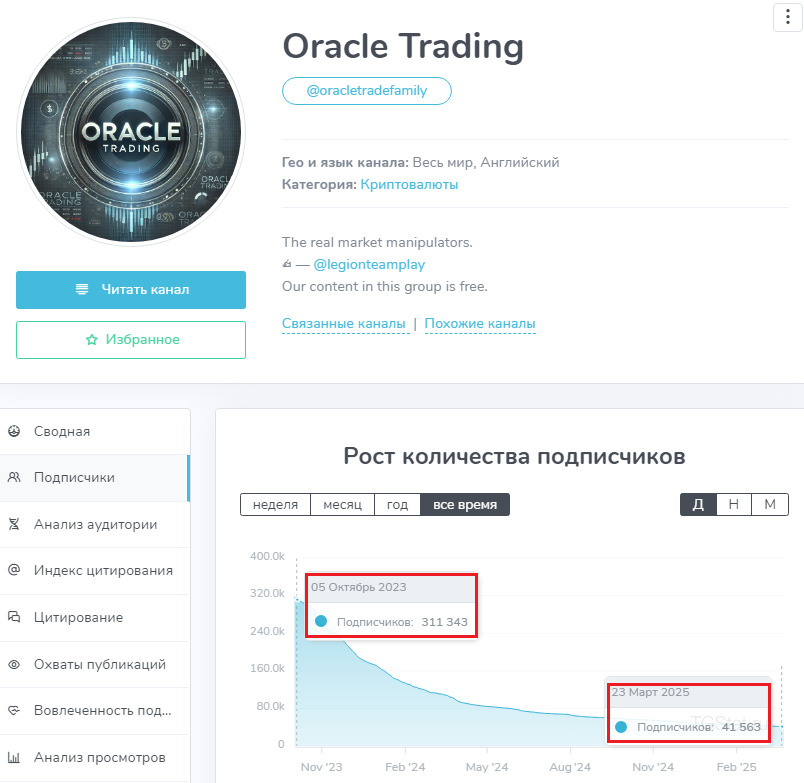
Task: Click the three-dot options menu icon
Action: (x=786, y=18)
